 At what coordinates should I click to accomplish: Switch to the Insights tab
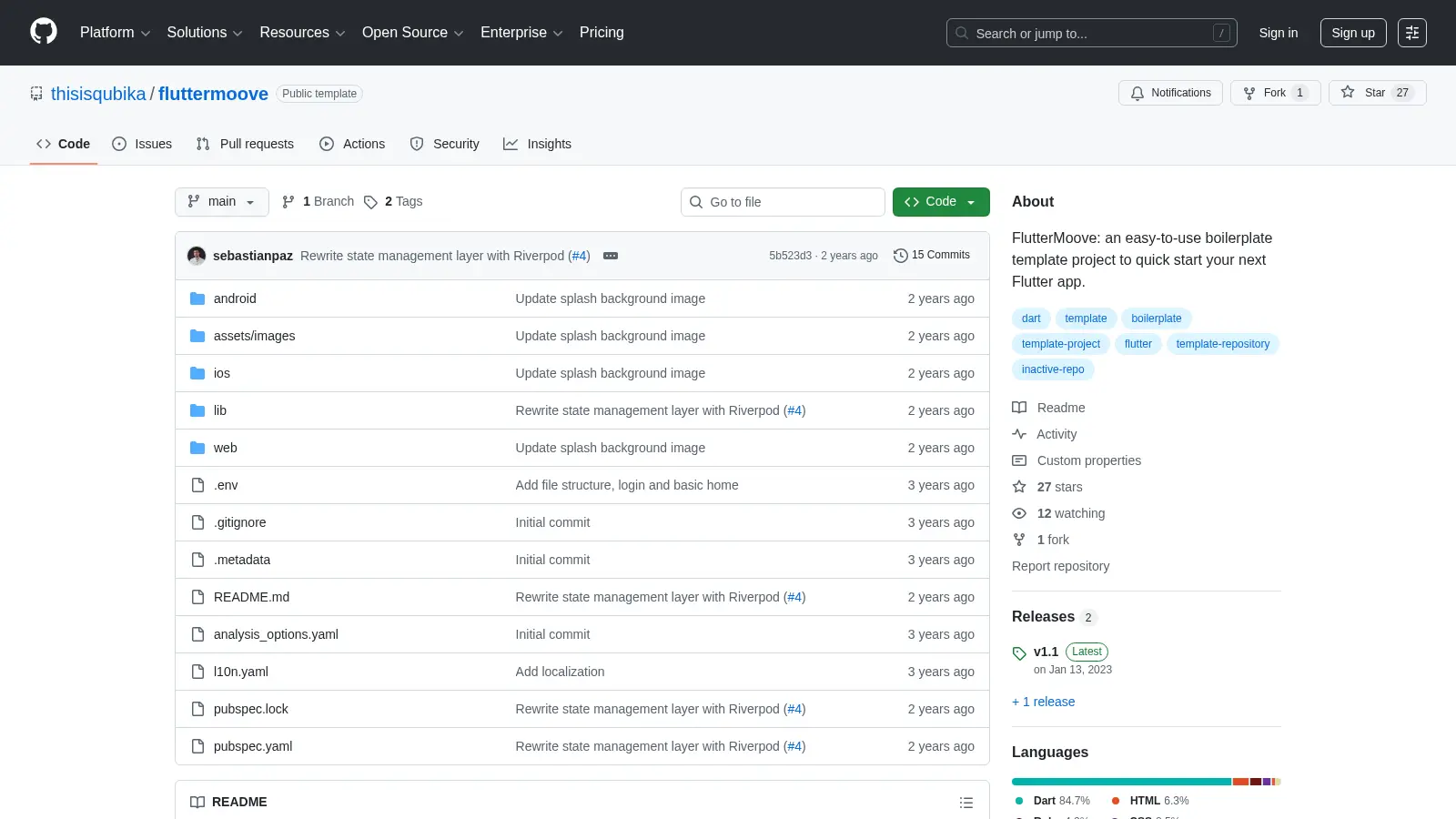[537, 144]
